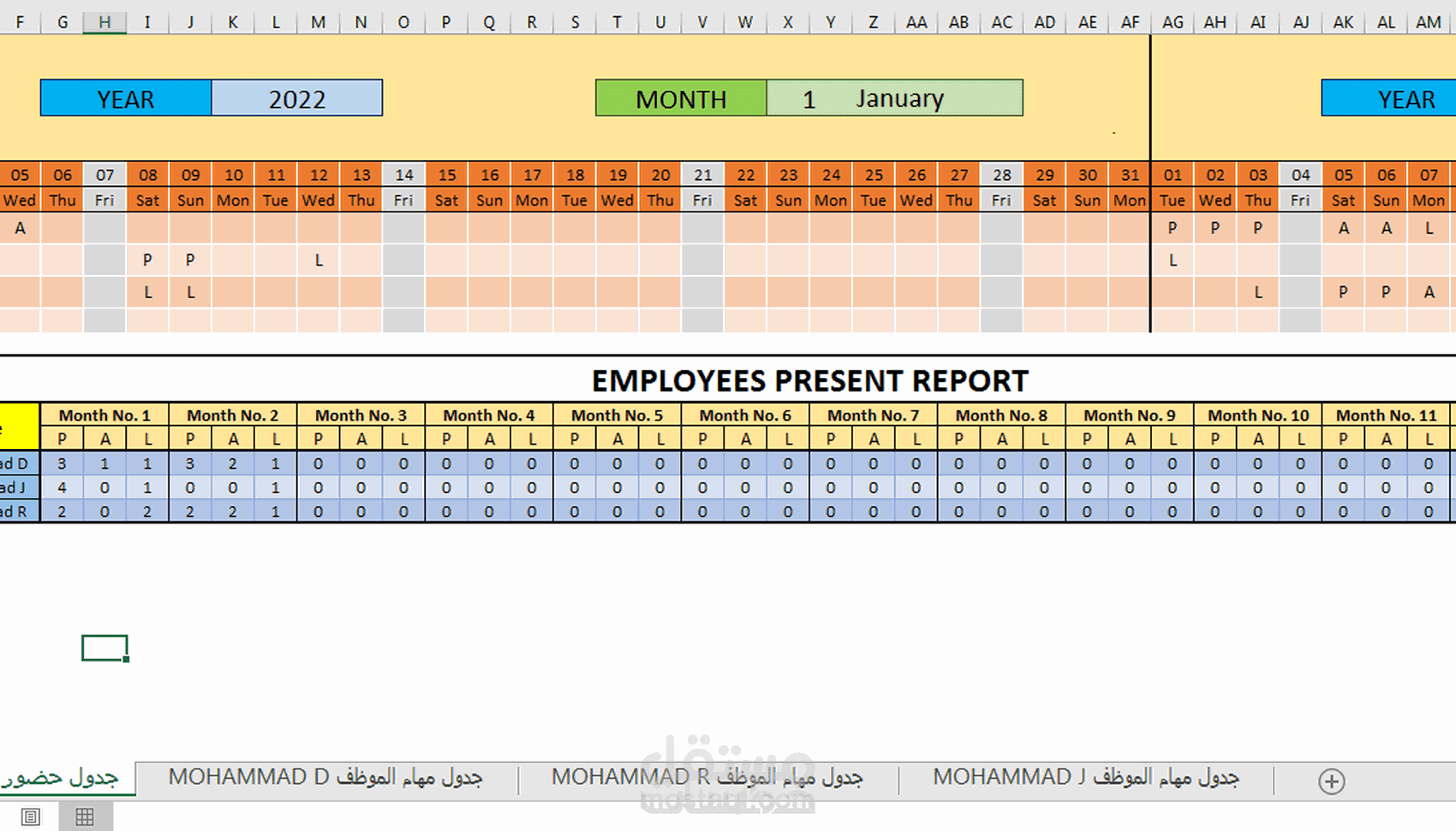Click the cell showing A under 05 Wed
Viewport: 1456px width, 831px height.
click(20, 228)
